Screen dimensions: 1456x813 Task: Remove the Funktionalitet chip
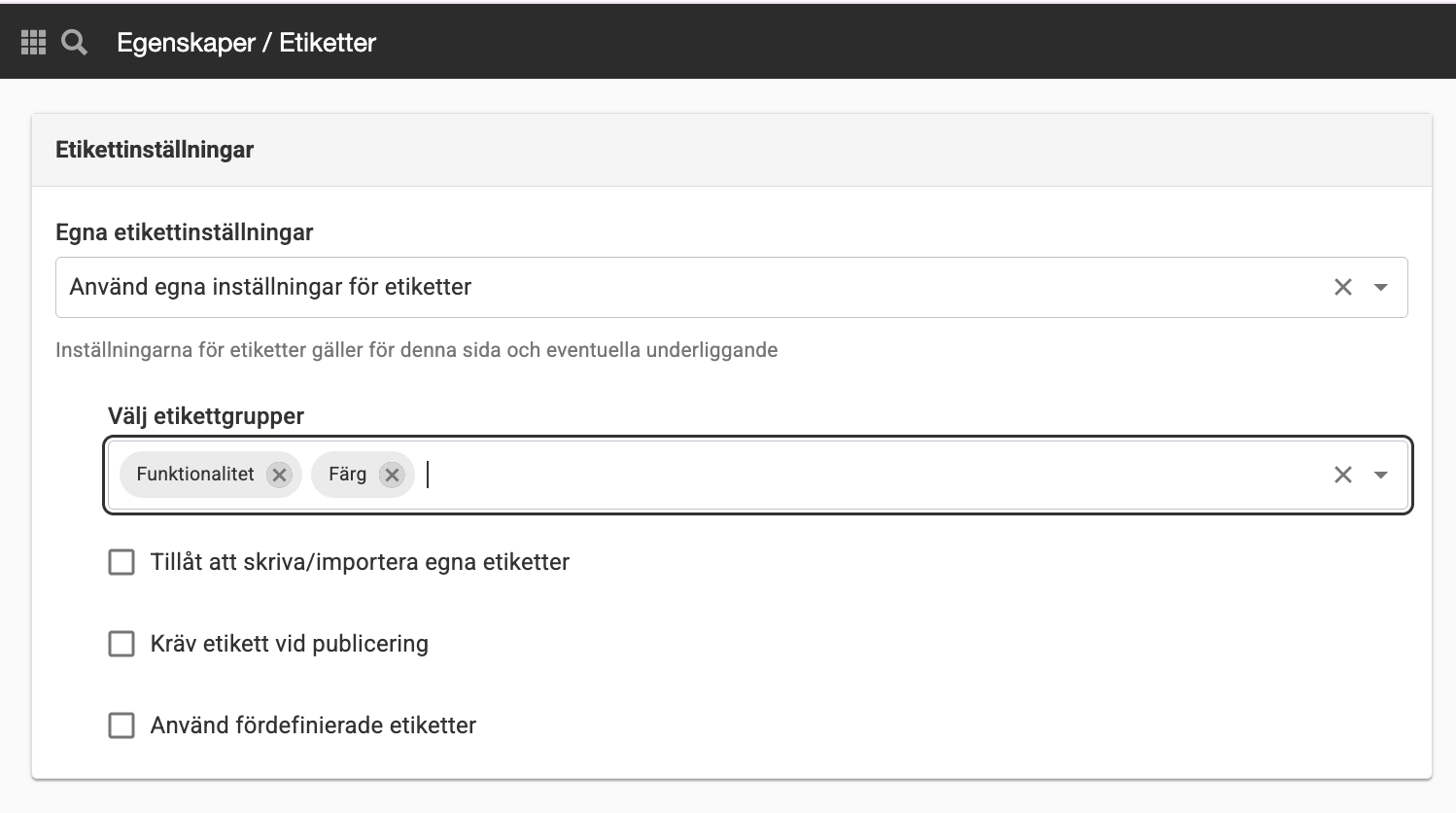pyautogui.click(x=280, y=475)
